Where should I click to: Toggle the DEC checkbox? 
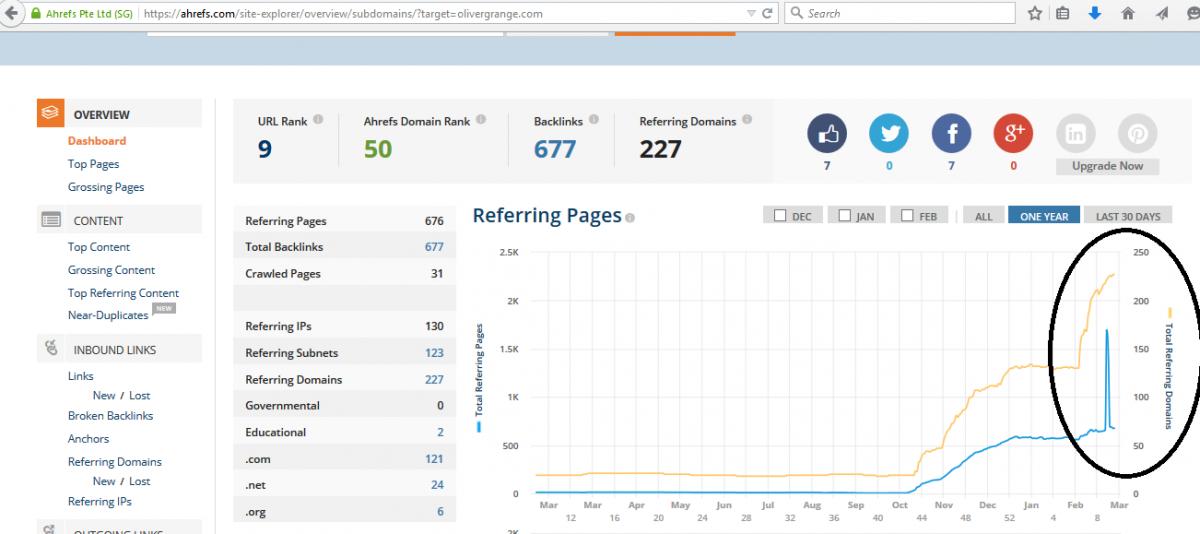(780, 215)
